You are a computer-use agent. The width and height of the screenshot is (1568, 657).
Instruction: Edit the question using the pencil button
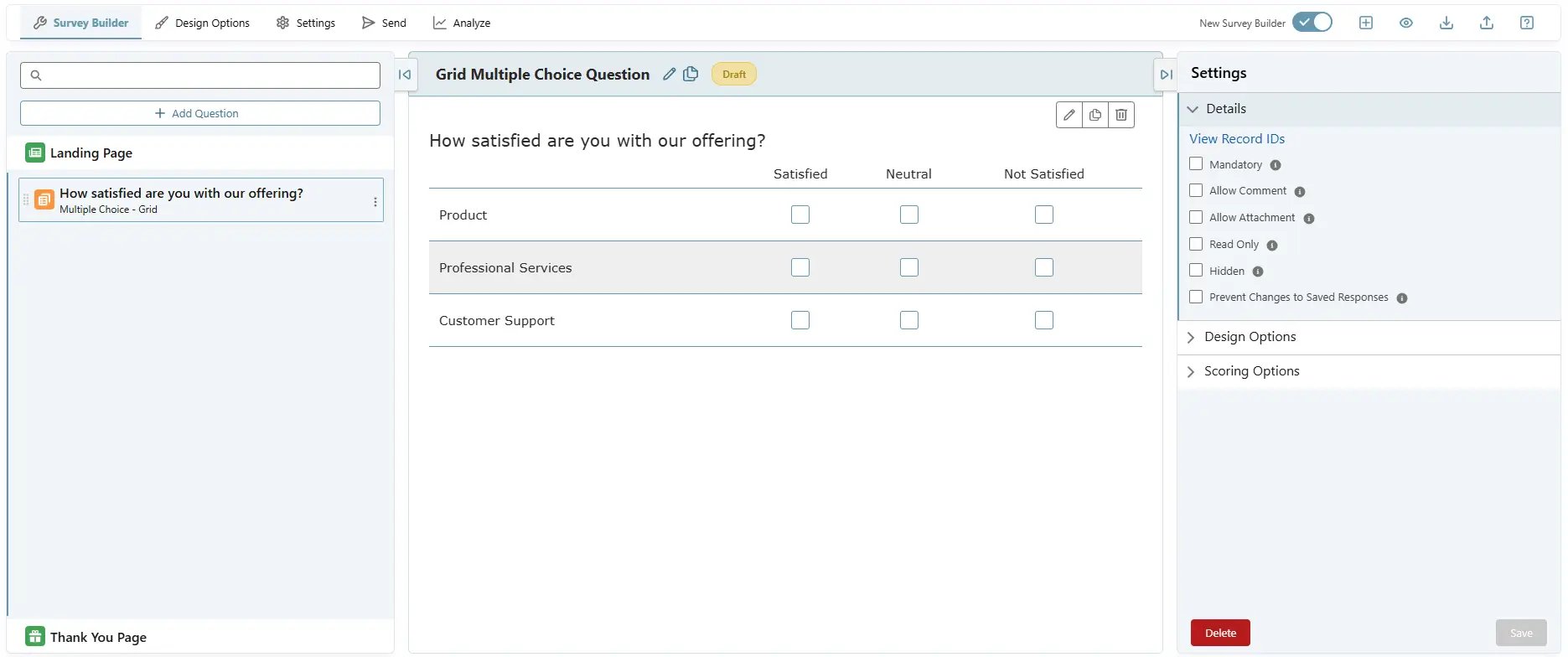click(x=1069, y=115)
